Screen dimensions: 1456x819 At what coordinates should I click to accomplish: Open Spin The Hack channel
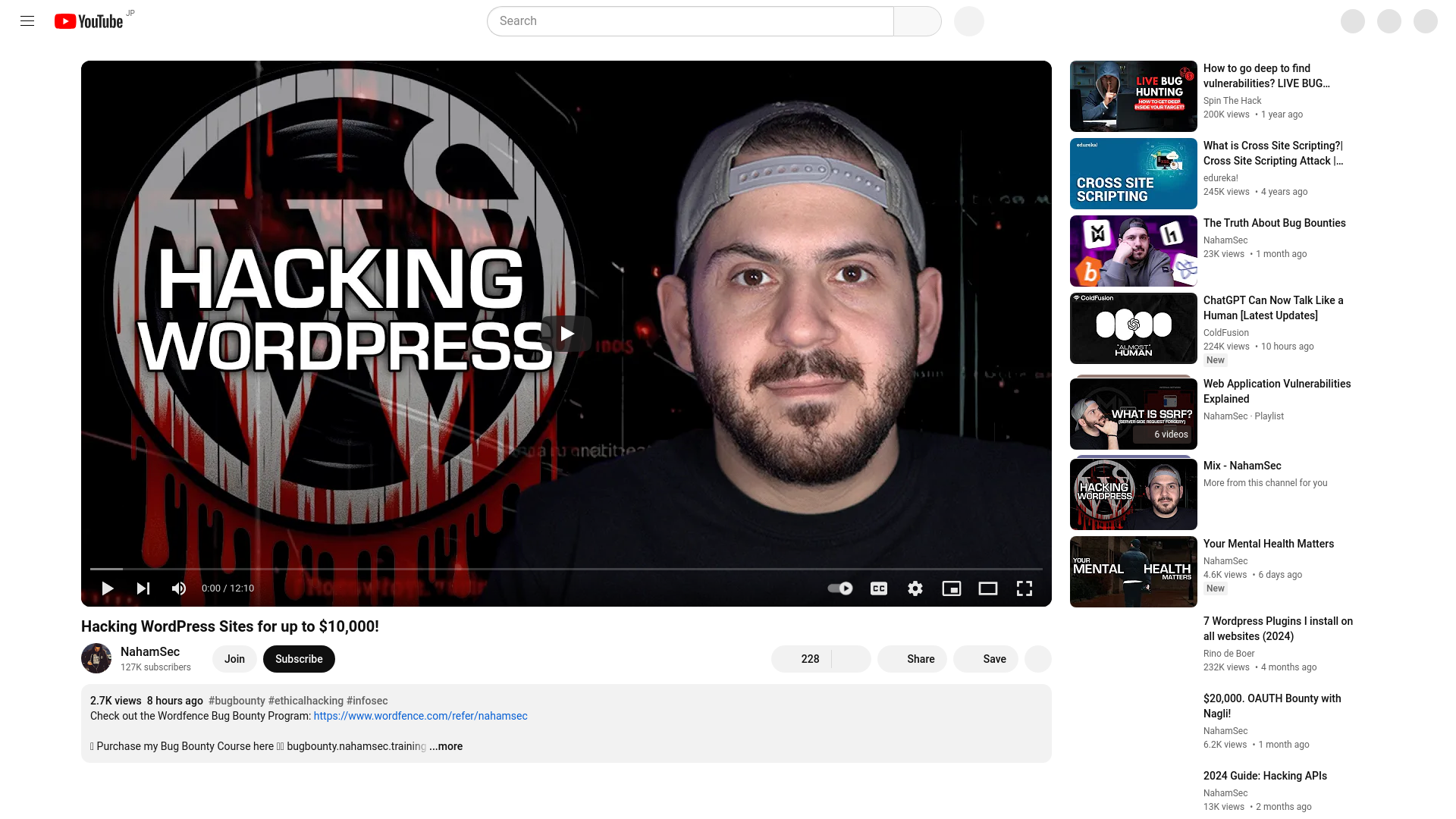(1232, 101)
